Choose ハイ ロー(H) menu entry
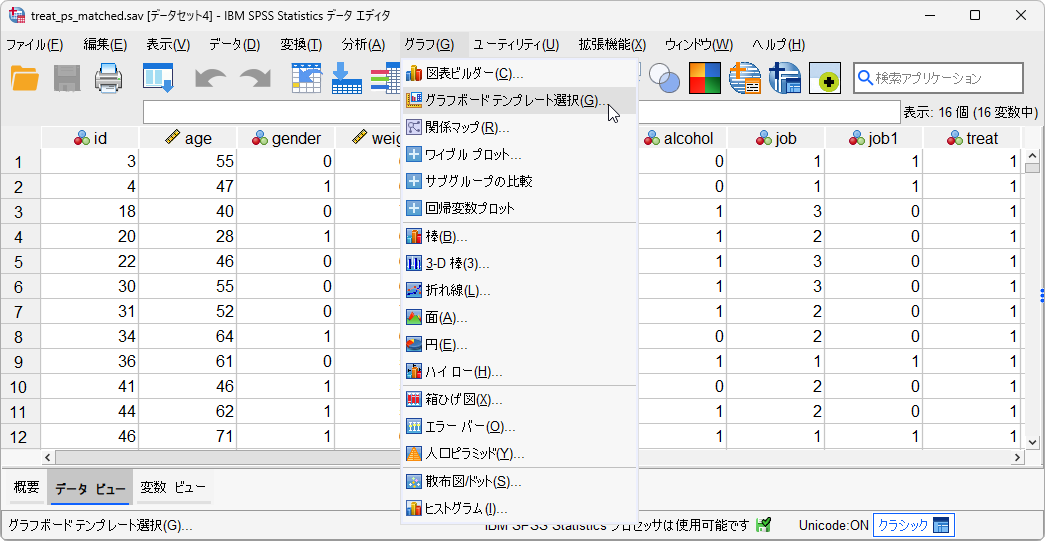This screenshot has height=541, width=1045. [x=520, y=372]
